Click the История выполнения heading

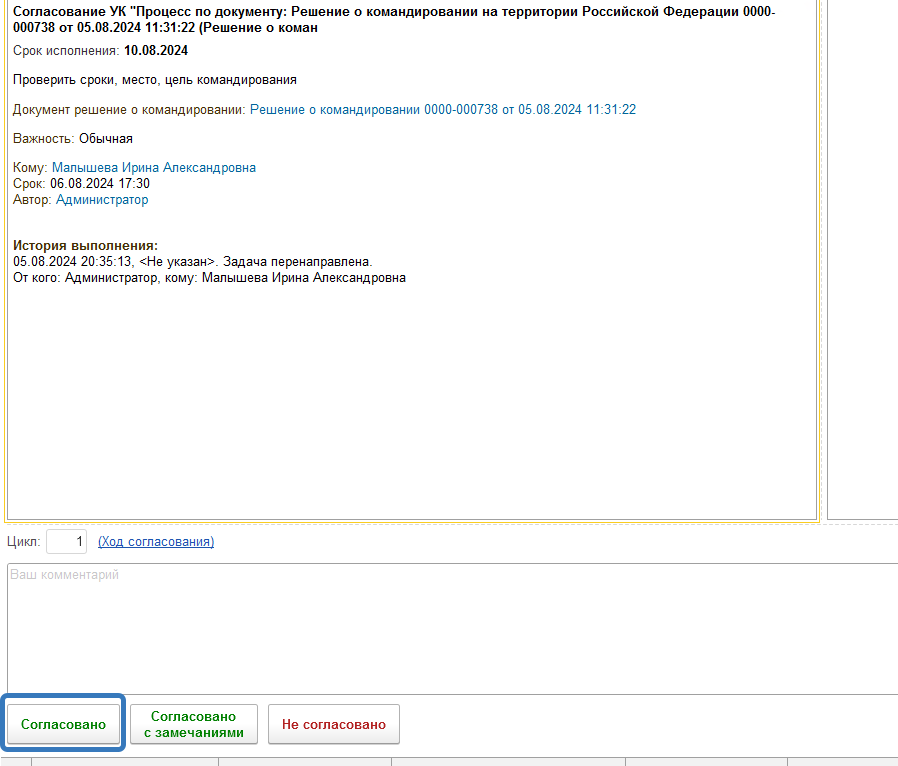[85, 246]
